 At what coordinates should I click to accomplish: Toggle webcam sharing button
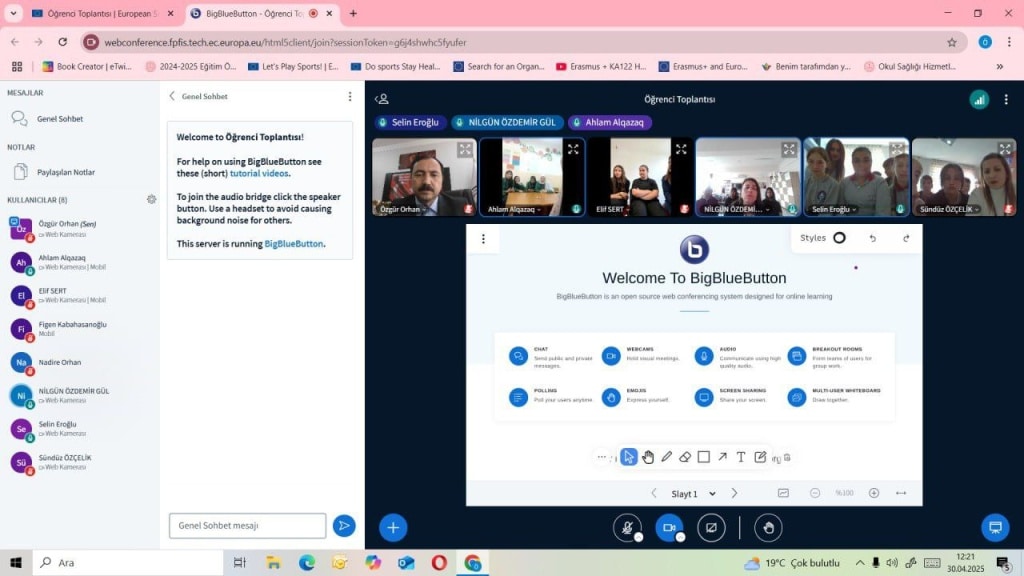[x=669, y=527]
